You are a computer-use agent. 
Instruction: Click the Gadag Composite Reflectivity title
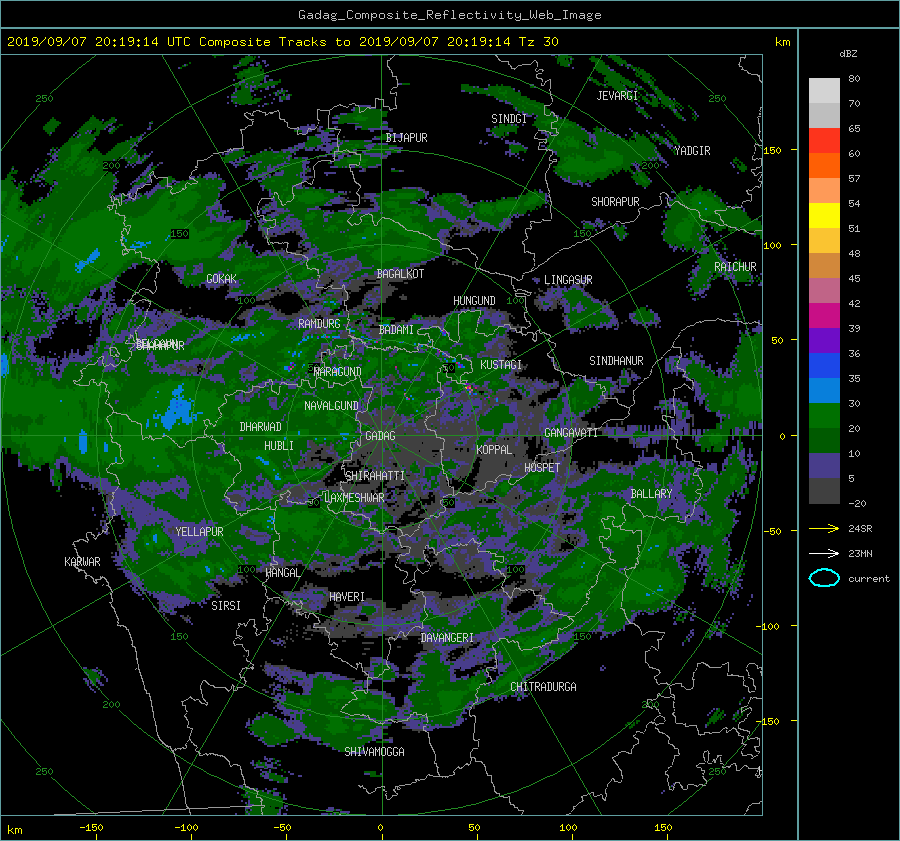tap(449, 15)
